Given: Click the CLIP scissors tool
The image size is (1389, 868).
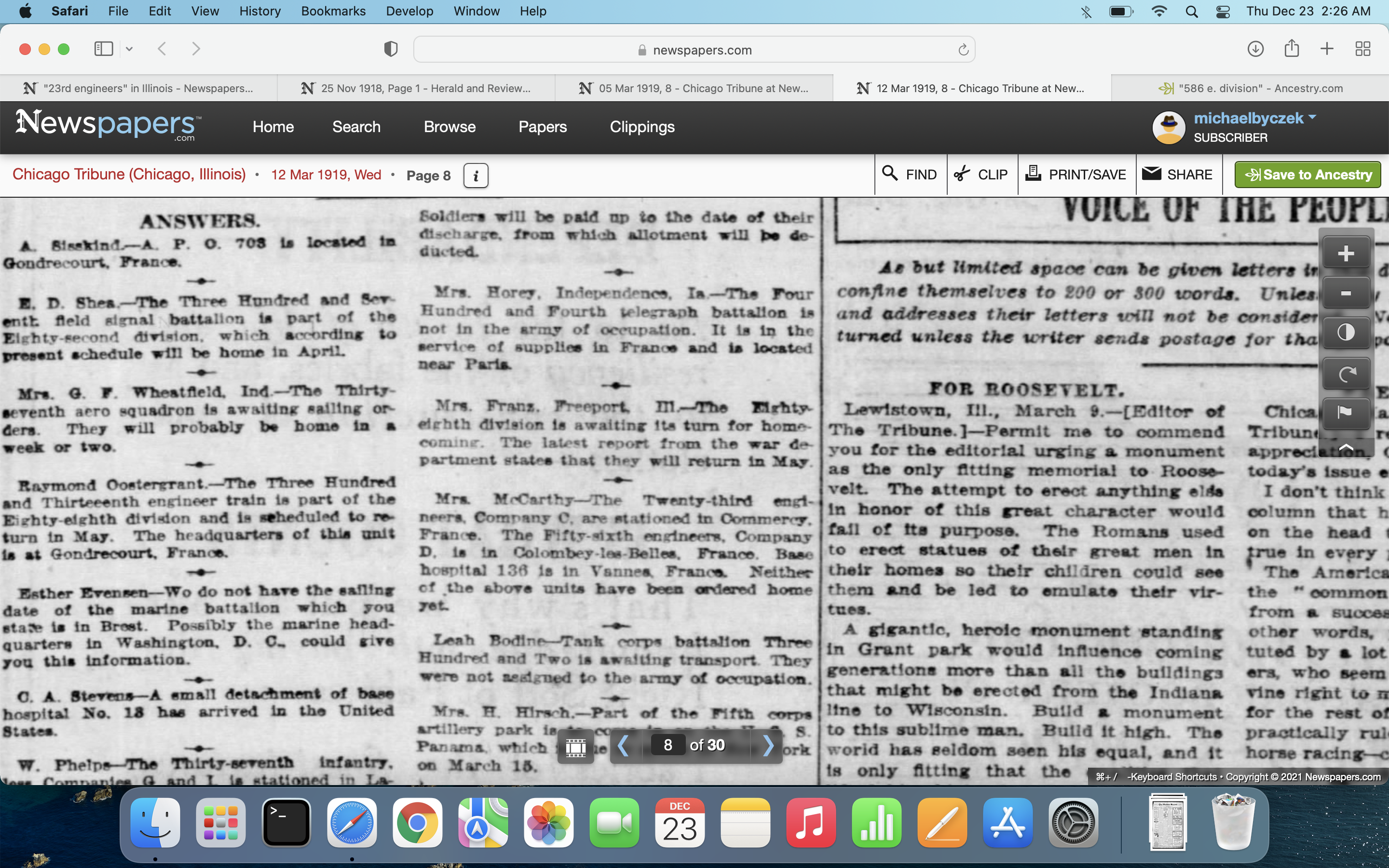Looking at the screenshot, I should [981, 175].
